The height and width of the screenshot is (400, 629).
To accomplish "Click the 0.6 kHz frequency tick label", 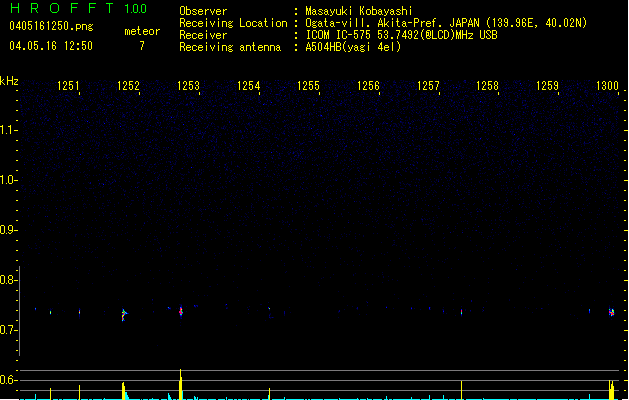I will click(x=8, y=380).
